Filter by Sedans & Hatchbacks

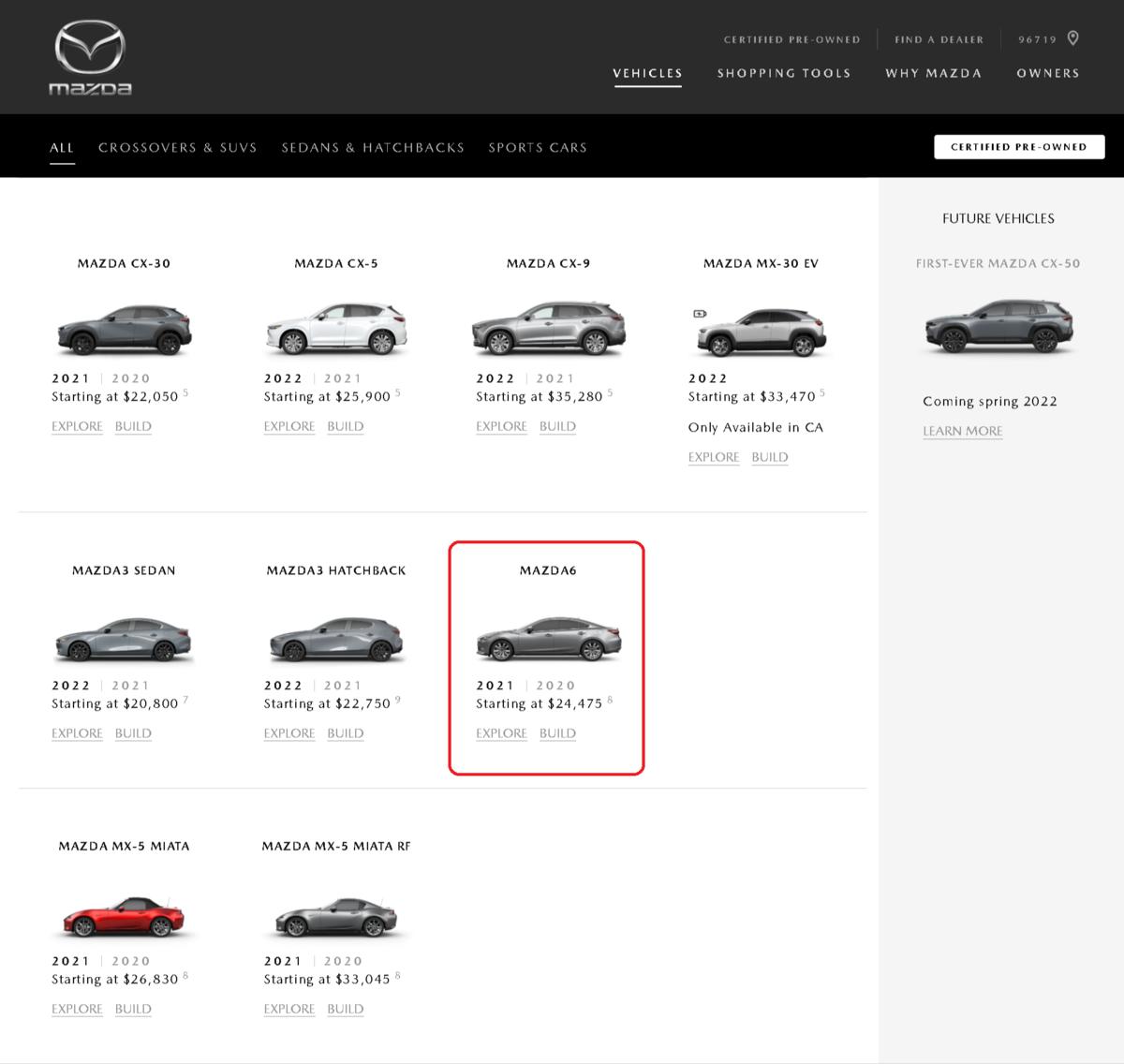tap(373, 148)
